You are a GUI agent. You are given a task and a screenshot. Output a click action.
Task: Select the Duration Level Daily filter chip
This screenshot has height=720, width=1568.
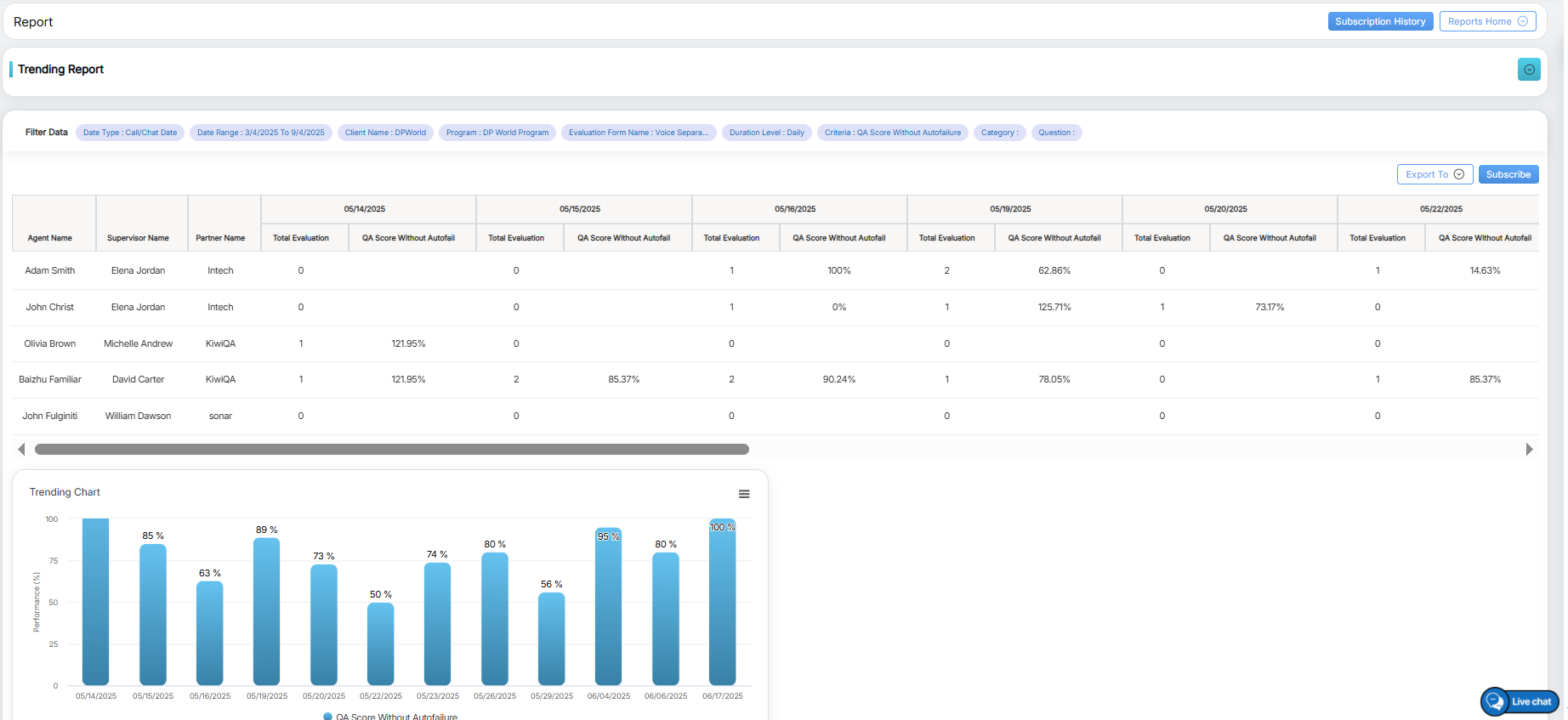[766, 133]
